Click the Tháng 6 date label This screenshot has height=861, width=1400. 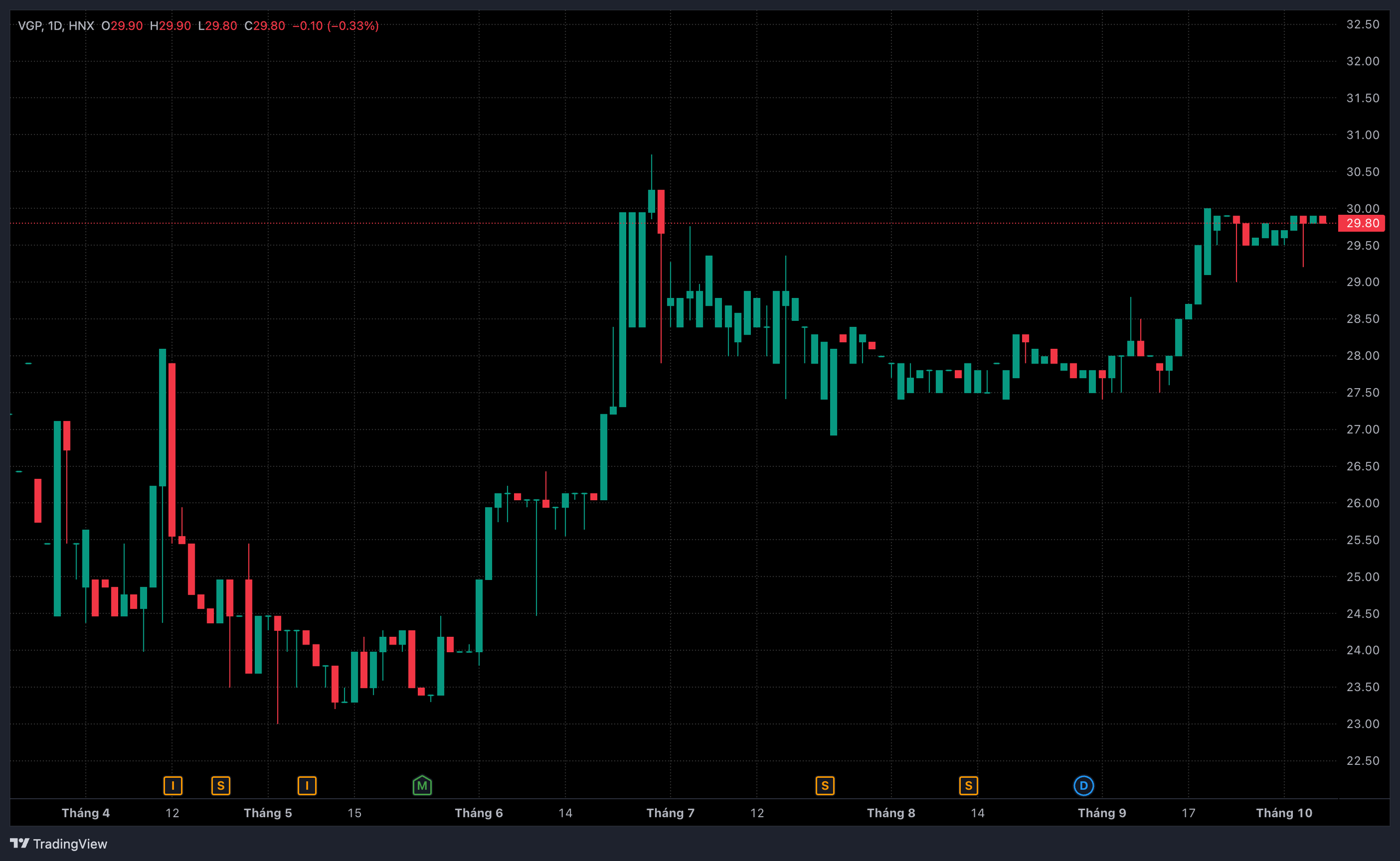point(479,812)
